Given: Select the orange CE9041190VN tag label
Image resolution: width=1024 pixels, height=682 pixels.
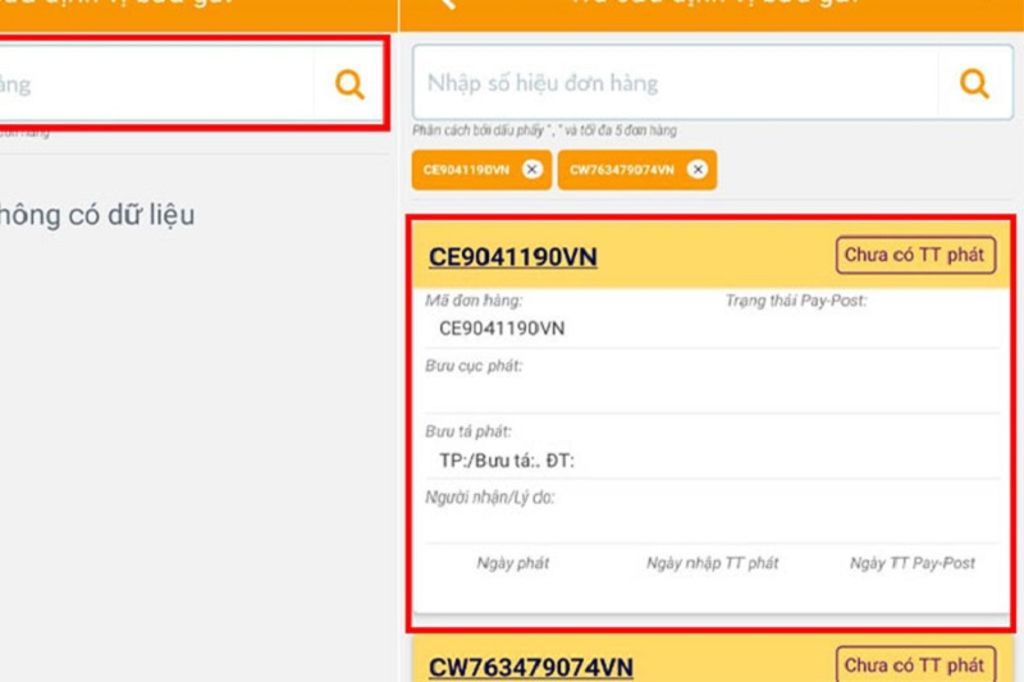Looking at the screenshot, I should pos(466,170).
